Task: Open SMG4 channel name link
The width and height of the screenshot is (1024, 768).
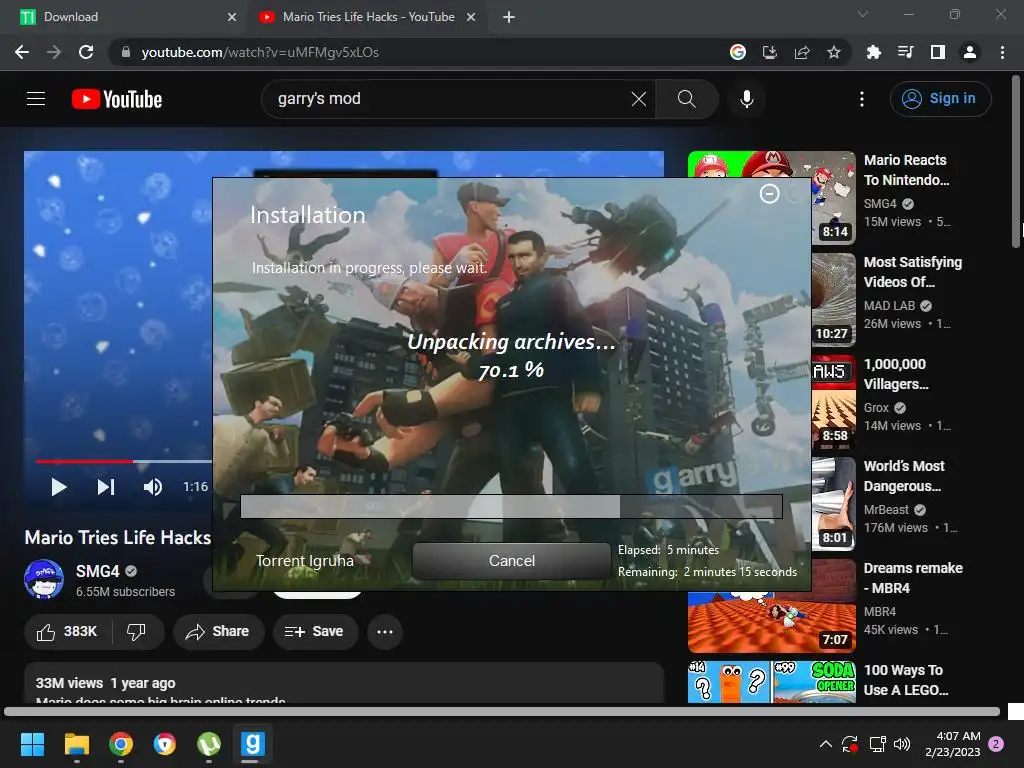Action: coord(97,571)
